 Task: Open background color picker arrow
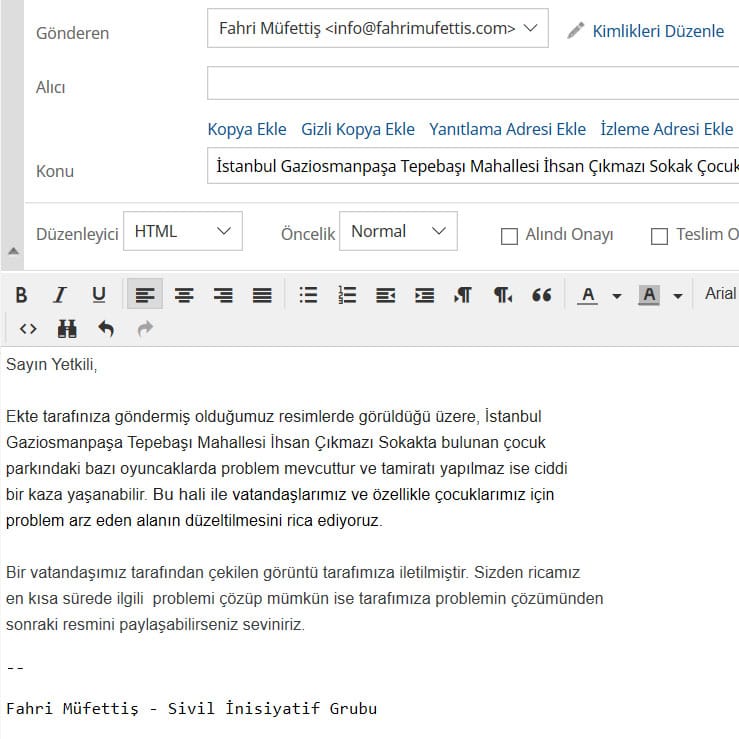point(678,296)
